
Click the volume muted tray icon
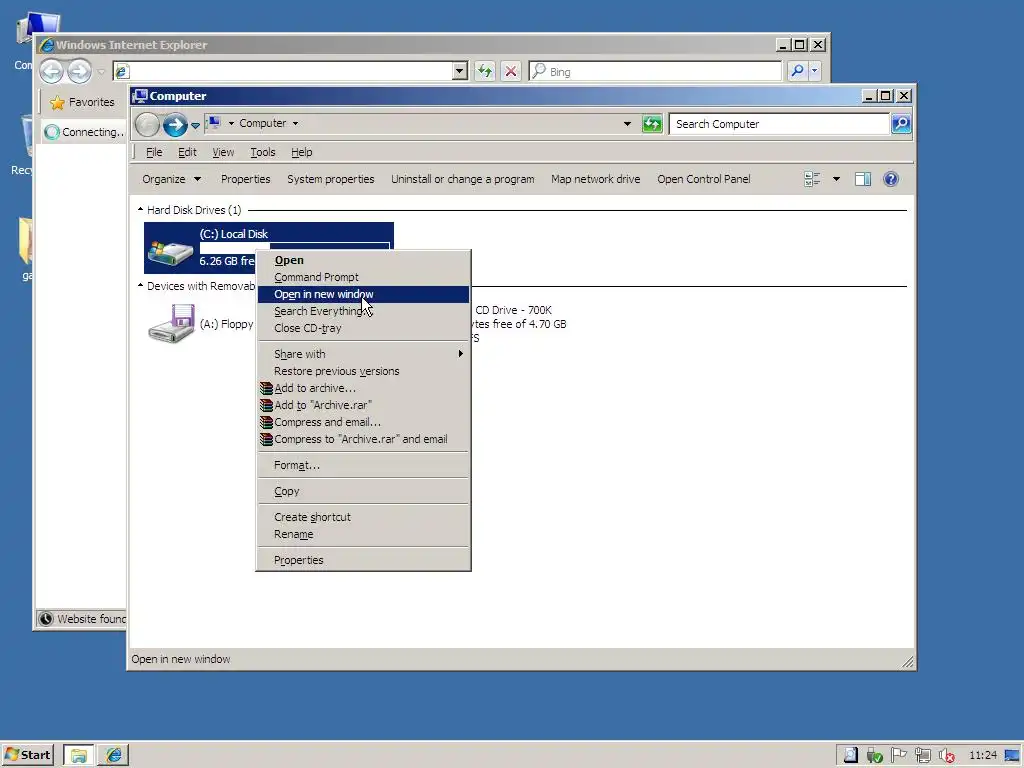coord(947,756)
